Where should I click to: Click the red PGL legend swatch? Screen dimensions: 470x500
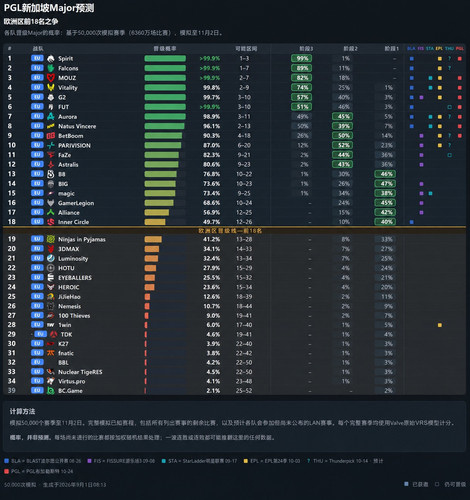pyautogui.click(x=7, y=471)
